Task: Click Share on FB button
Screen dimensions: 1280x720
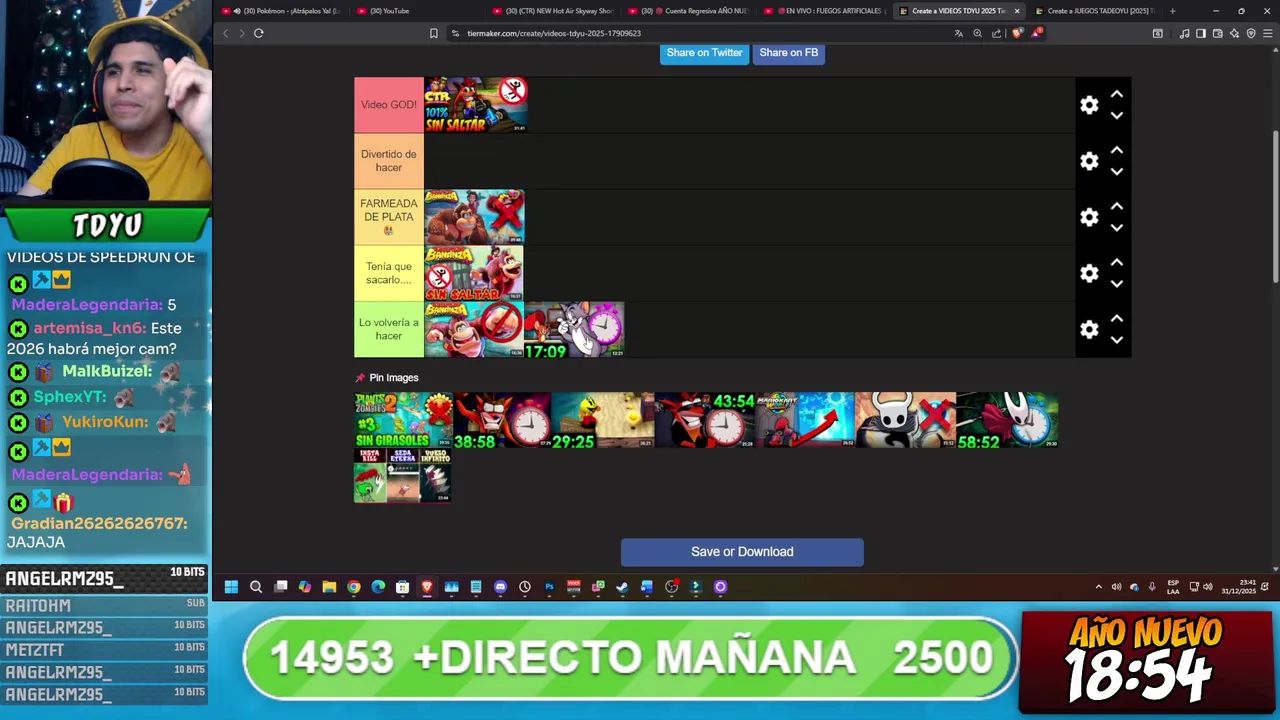Action: click(x=788, y=53)
